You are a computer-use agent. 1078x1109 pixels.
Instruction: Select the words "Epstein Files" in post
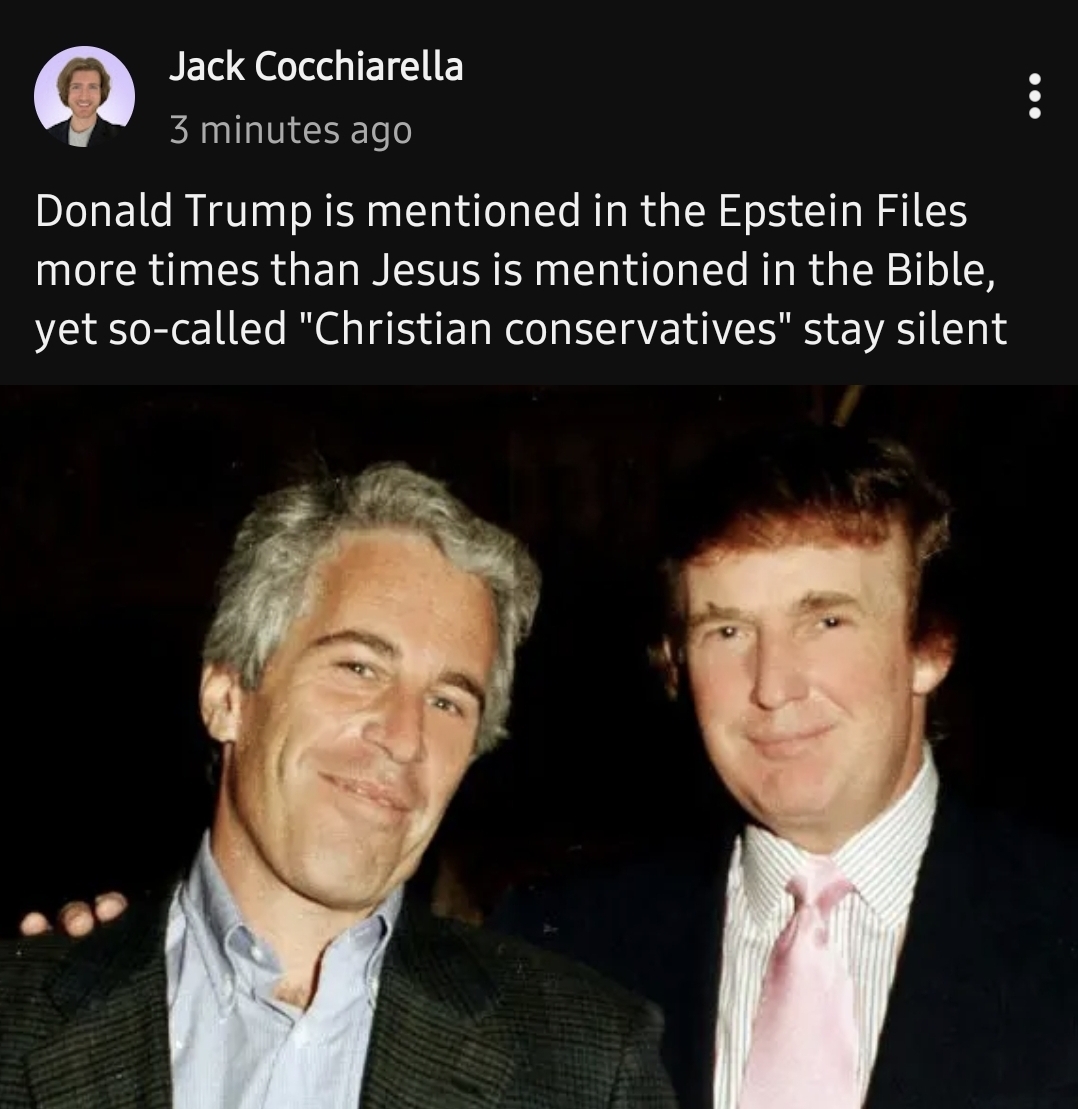pyautogui.click(x=842, y=211)
